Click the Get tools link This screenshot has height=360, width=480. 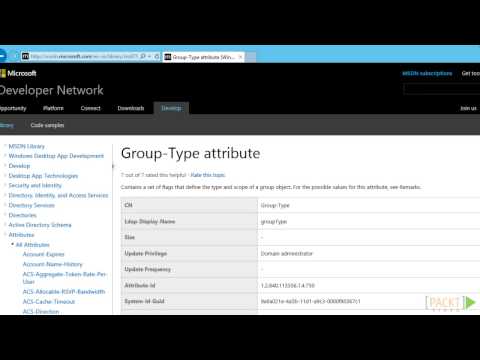pyautogui.click(x=471, y=73)
